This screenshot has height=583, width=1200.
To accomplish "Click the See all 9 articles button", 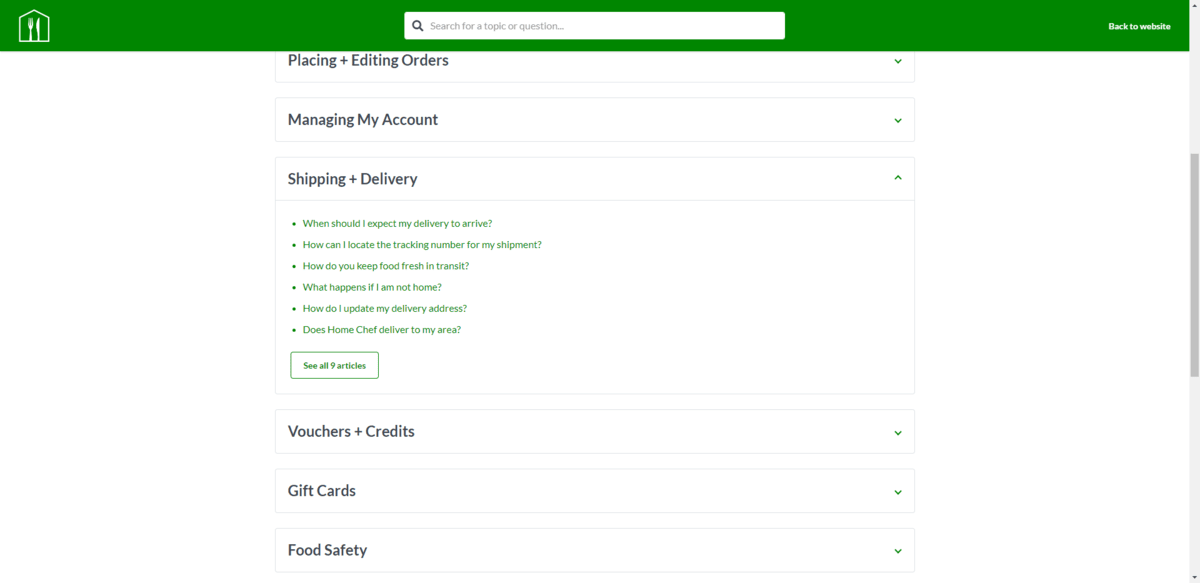I will 334,365.
